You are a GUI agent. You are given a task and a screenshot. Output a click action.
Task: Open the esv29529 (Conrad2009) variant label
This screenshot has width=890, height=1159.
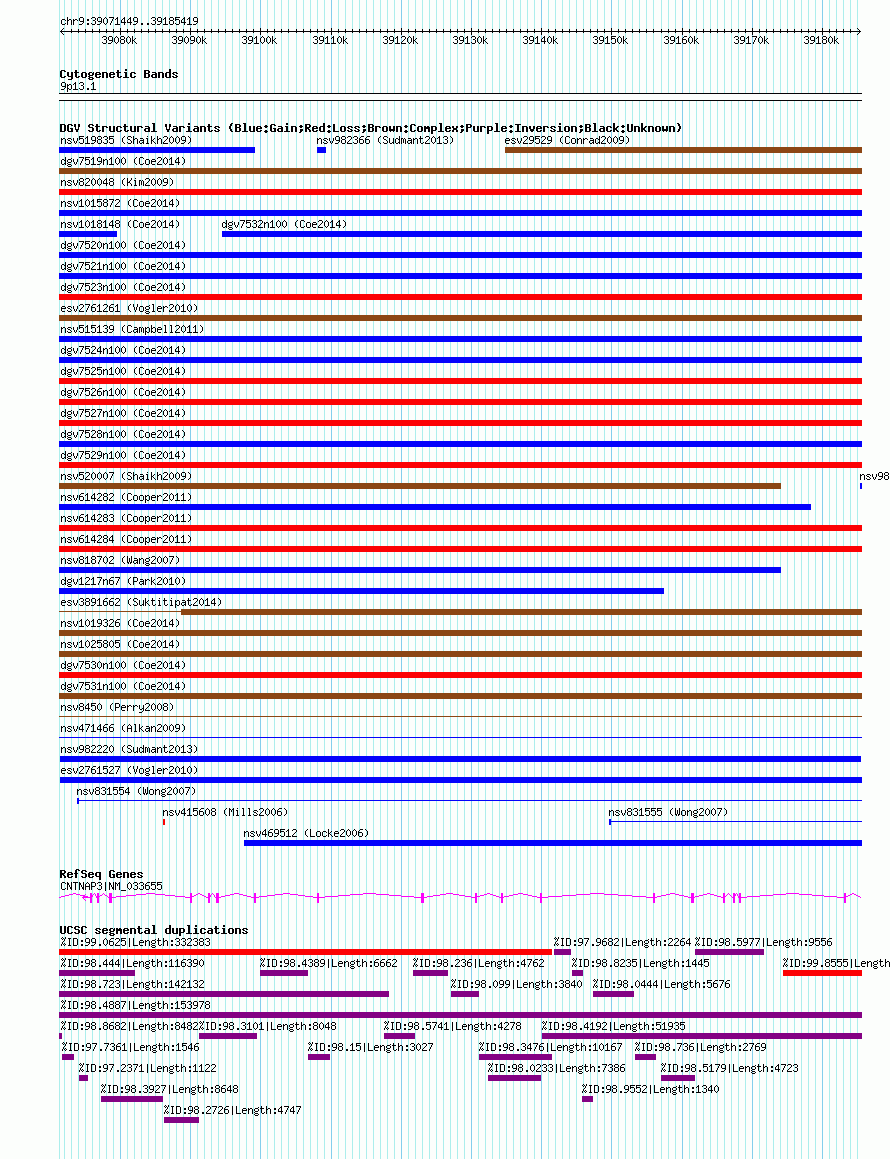567,140
